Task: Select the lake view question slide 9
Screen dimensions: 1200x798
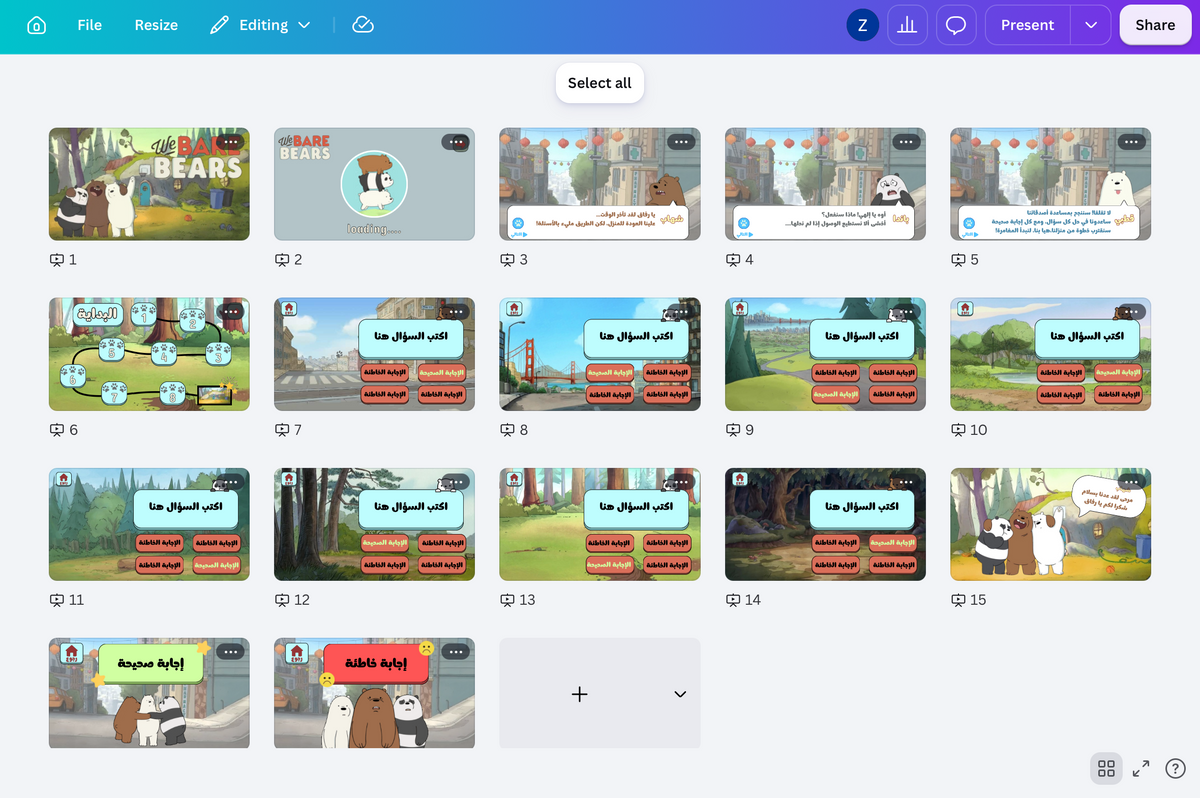Action: [x=825, y=354]
